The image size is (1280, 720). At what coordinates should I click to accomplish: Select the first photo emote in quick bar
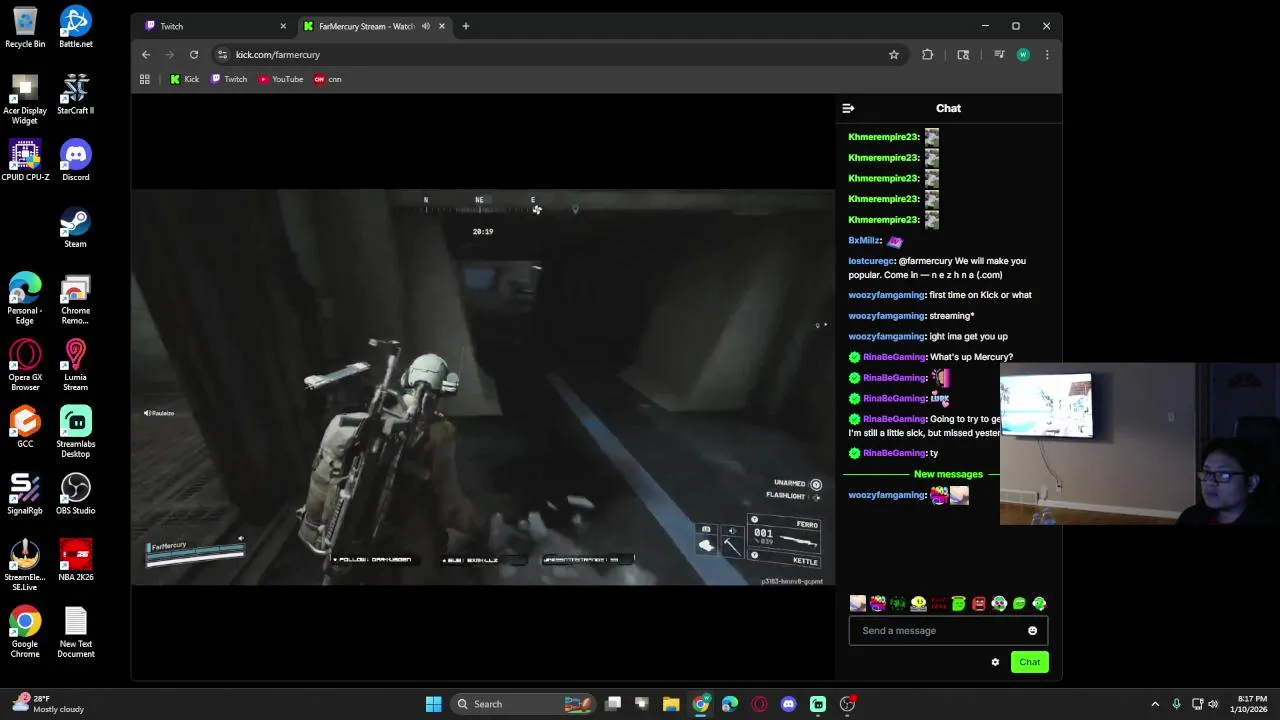(857, 603)
